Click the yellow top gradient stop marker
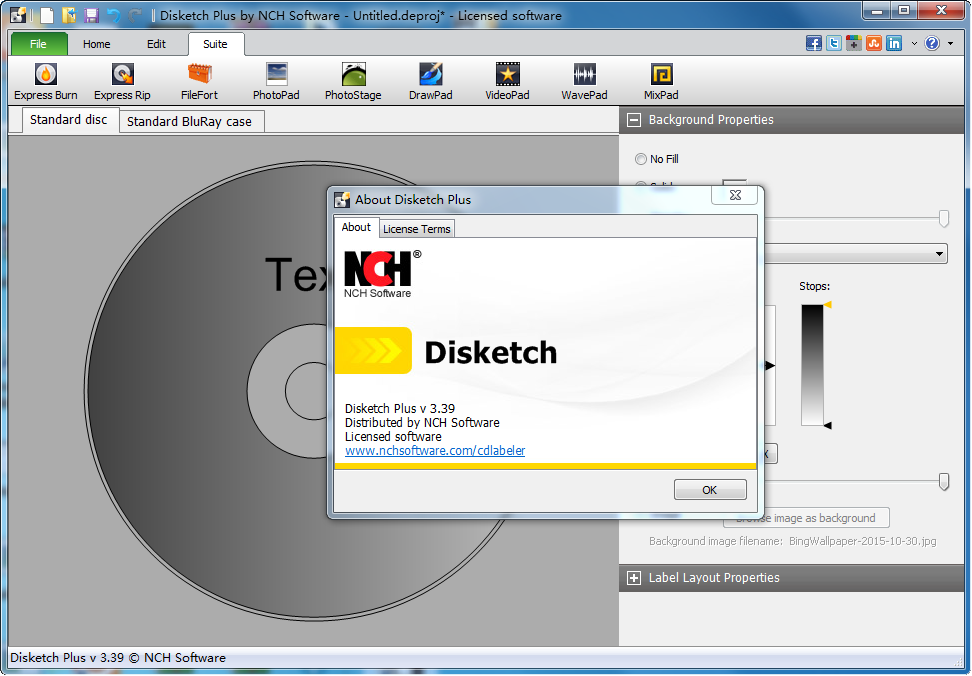 827,304
